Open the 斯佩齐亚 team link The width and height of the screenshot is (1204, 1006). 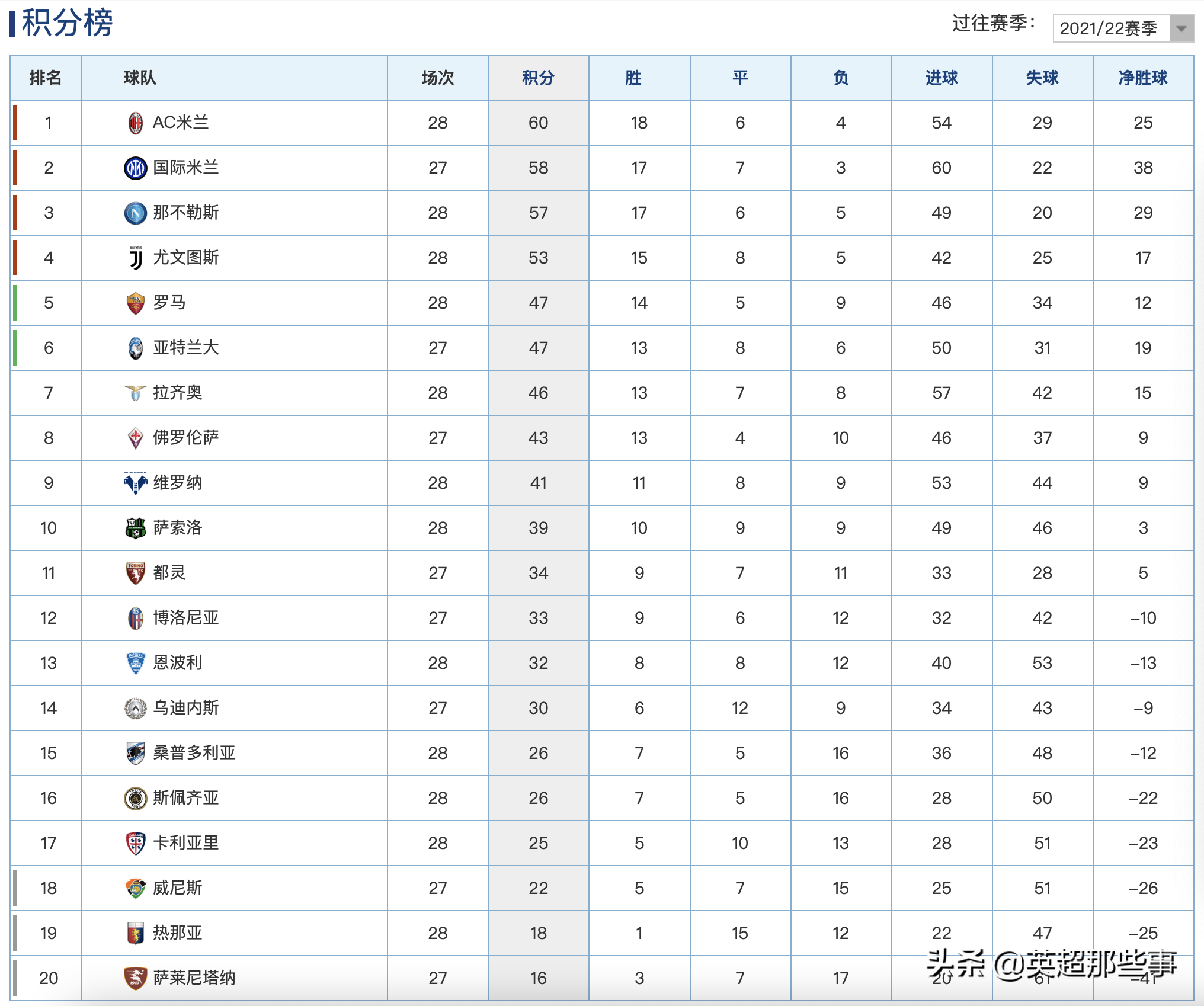tap(186, 798)
